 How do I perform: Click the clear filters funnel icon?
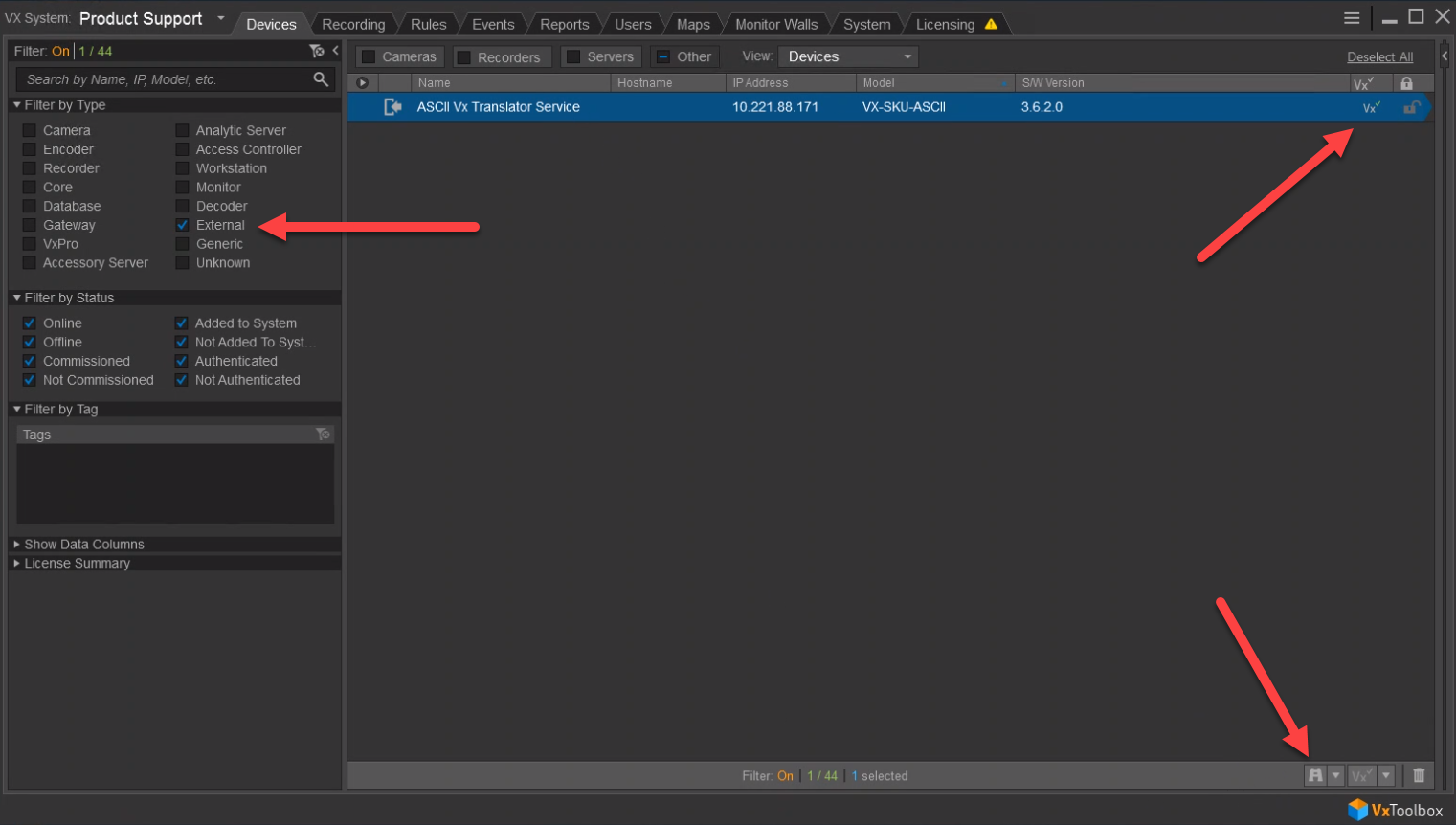pyautogui.click(x=316, y=51)
